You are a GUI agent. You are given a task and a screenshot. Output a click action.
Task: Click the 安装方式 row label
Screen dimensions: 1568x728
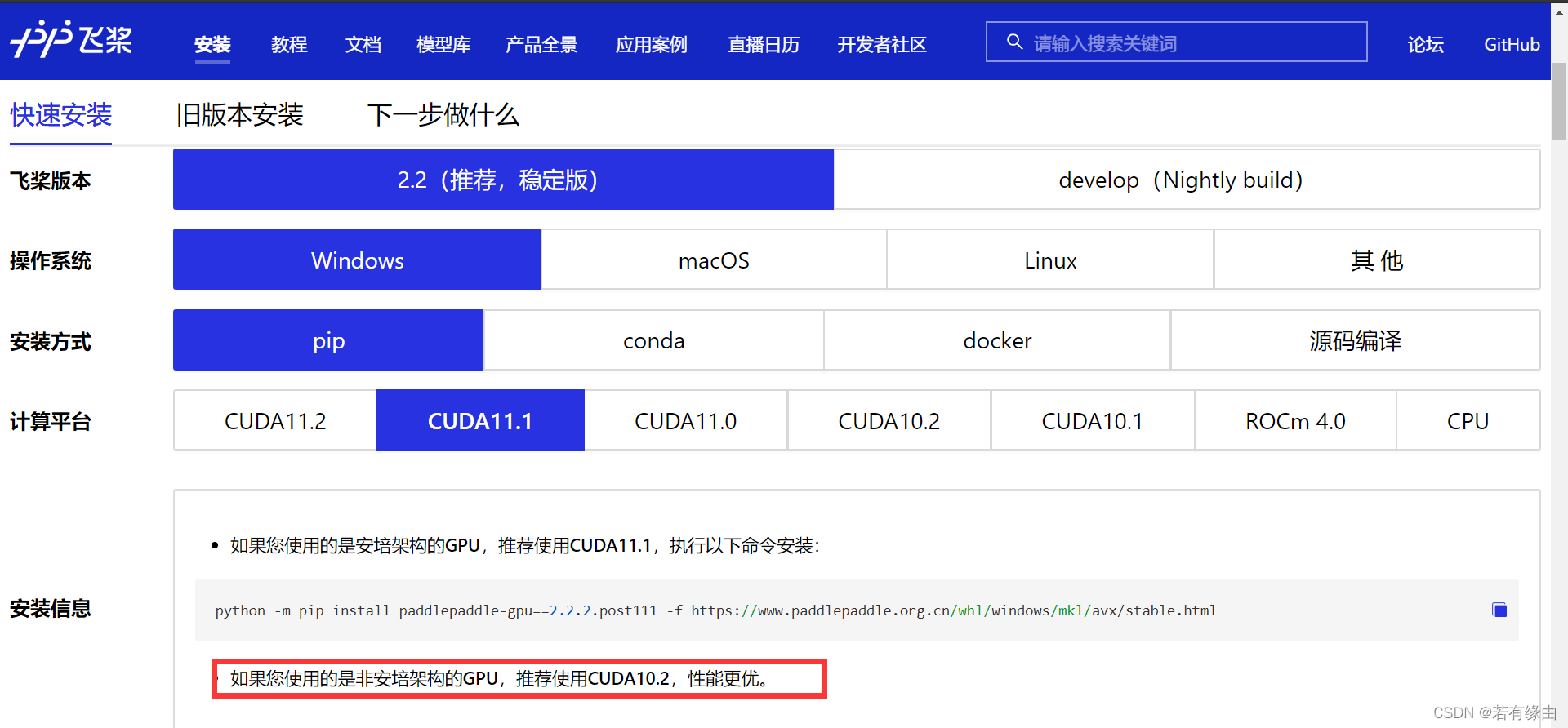[51, 341]
